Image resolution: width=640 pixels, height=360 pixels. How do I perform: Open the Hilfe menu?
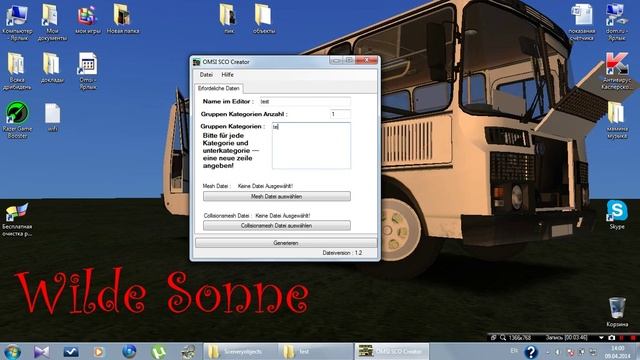click(x=227, y=75)
